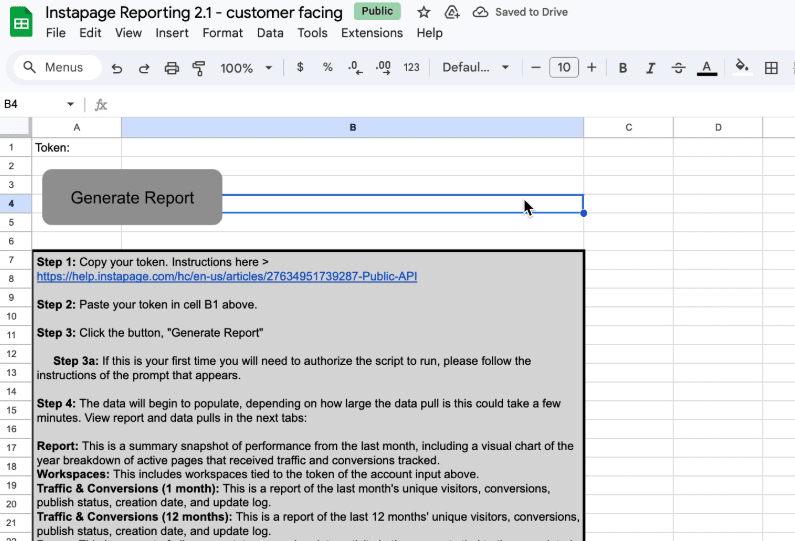This screenshot has height=541, width=795.
Task: Click the formula bar fx icon
Action: (101, 105)
